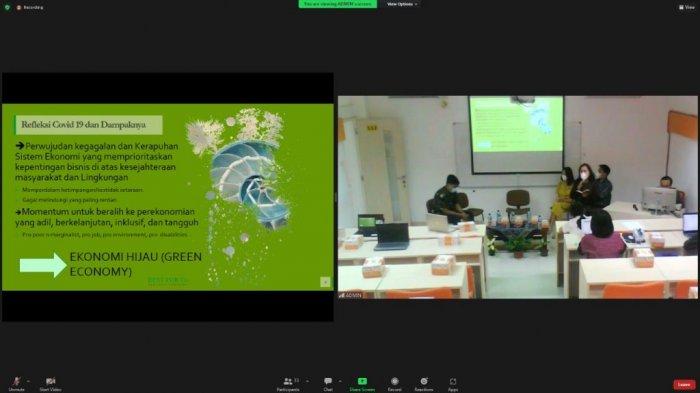Leave the meeting

[x=684, y=384]
